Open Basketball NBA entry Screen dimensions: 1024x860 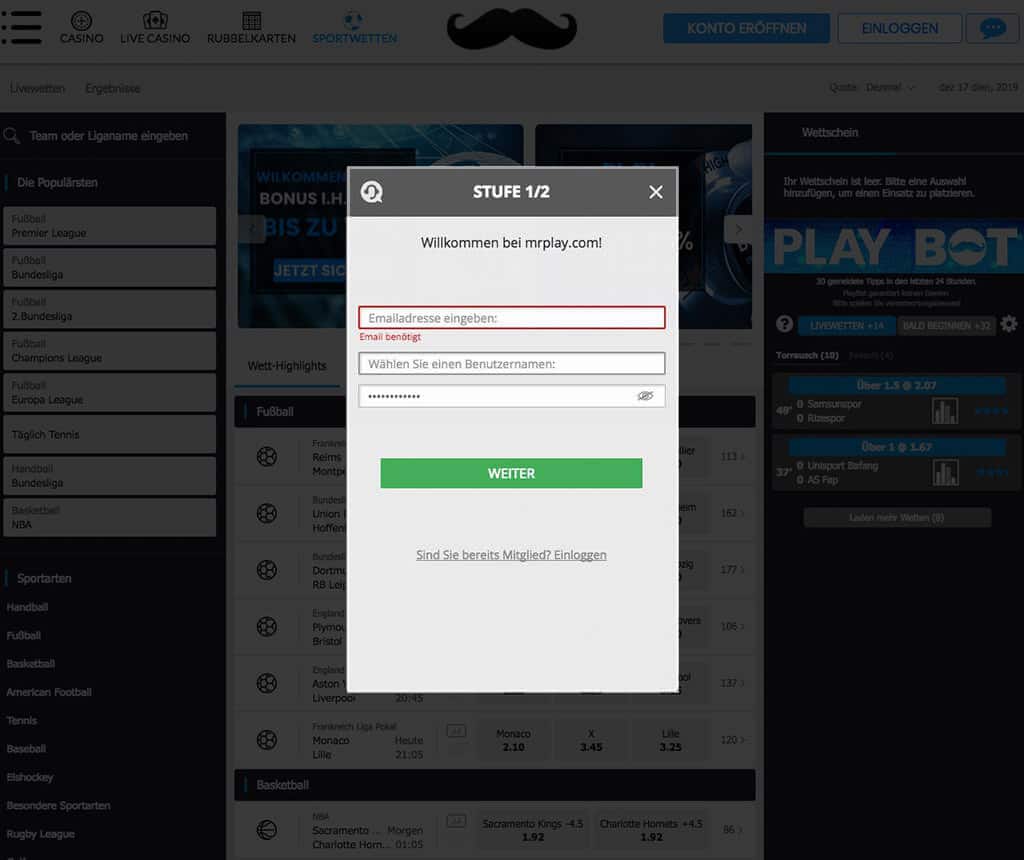[x=110, y=518]
